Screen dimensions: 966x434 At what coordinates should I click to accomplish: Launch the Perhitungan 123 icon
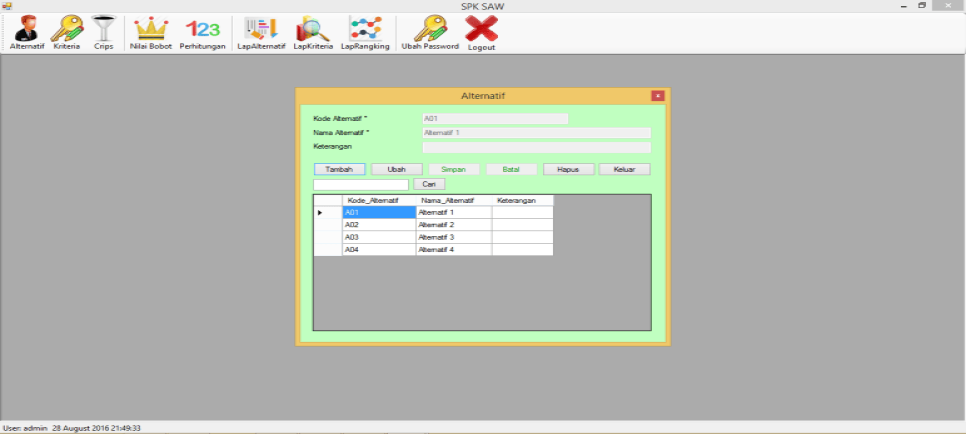click(x=202, y=31)
